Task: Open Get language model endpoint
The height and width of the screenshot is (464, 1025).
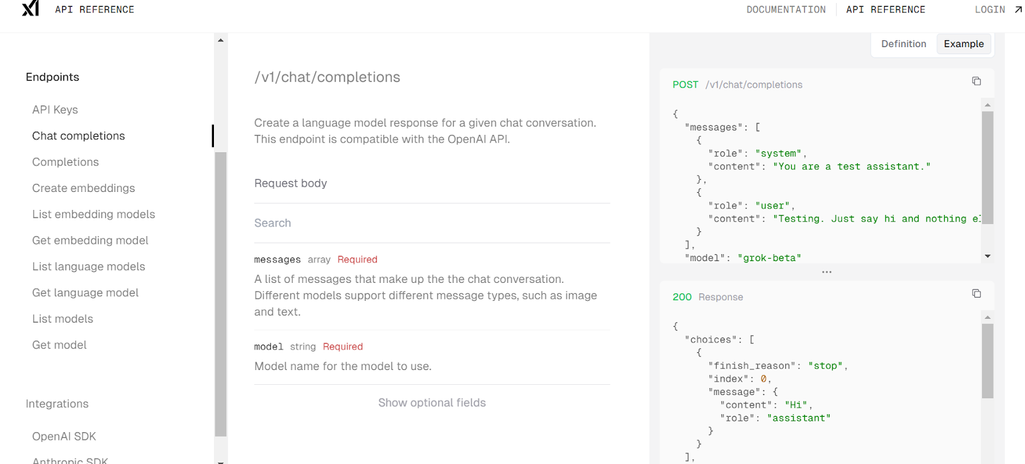Action: (x=85, y=293)
